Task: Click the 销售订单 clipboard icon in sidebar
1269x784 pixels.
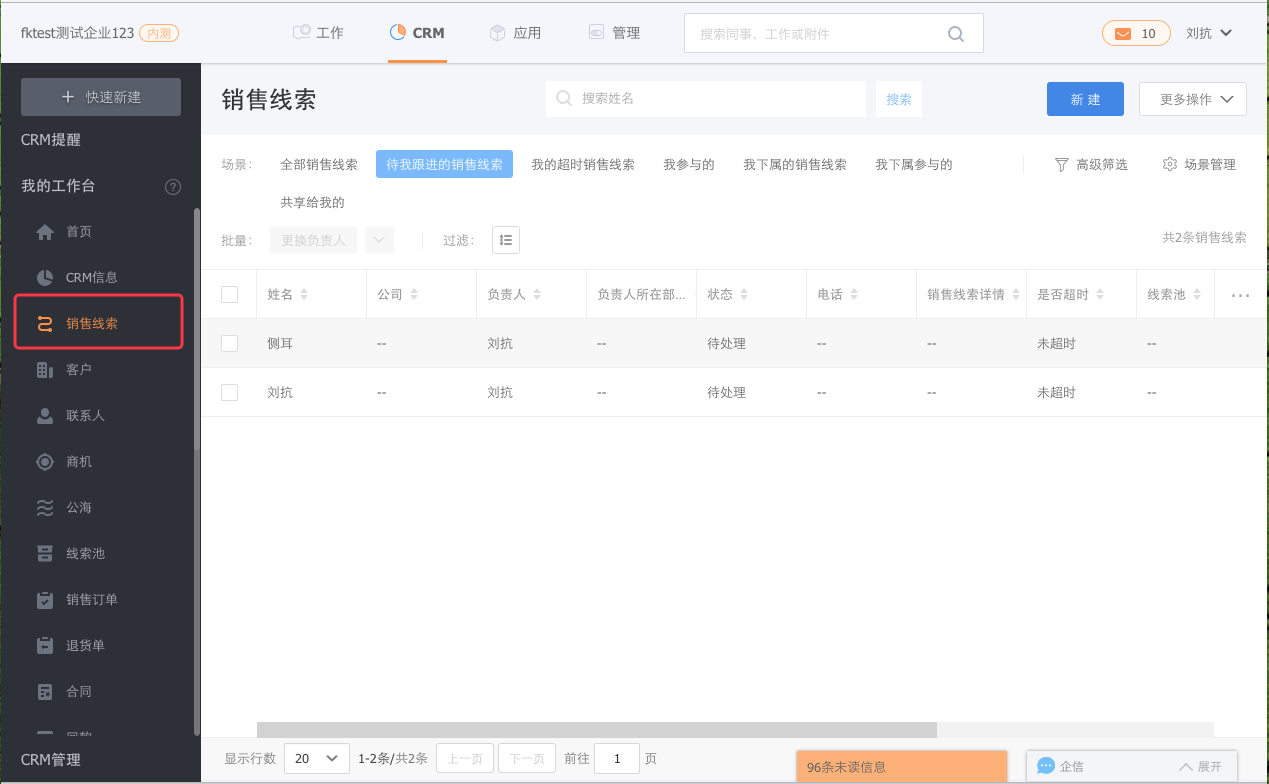Action: click(45, 600)
